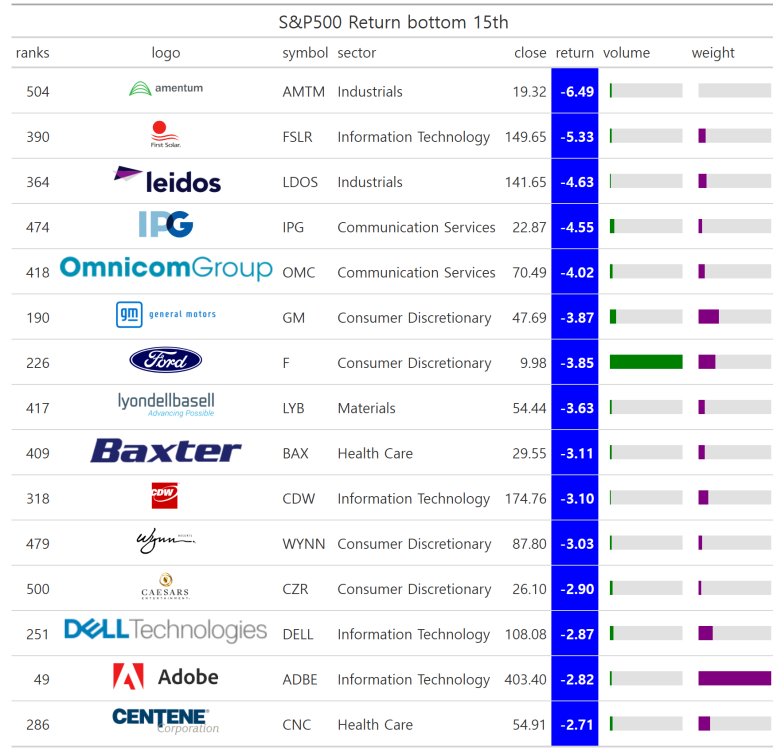Click IPG's green volume bar
773x751 pixels.
[612, 226]
